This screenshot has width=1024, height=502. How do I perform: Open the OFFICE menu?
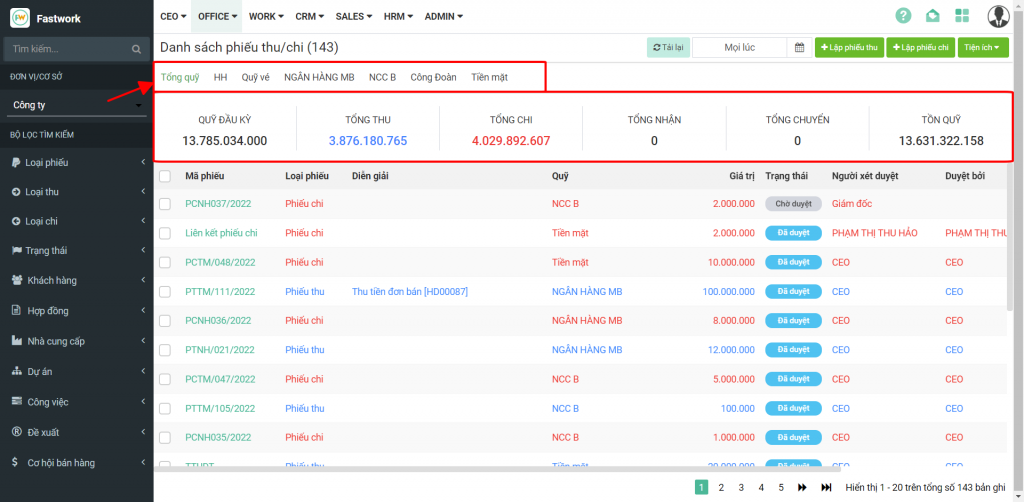coord(217,16)
